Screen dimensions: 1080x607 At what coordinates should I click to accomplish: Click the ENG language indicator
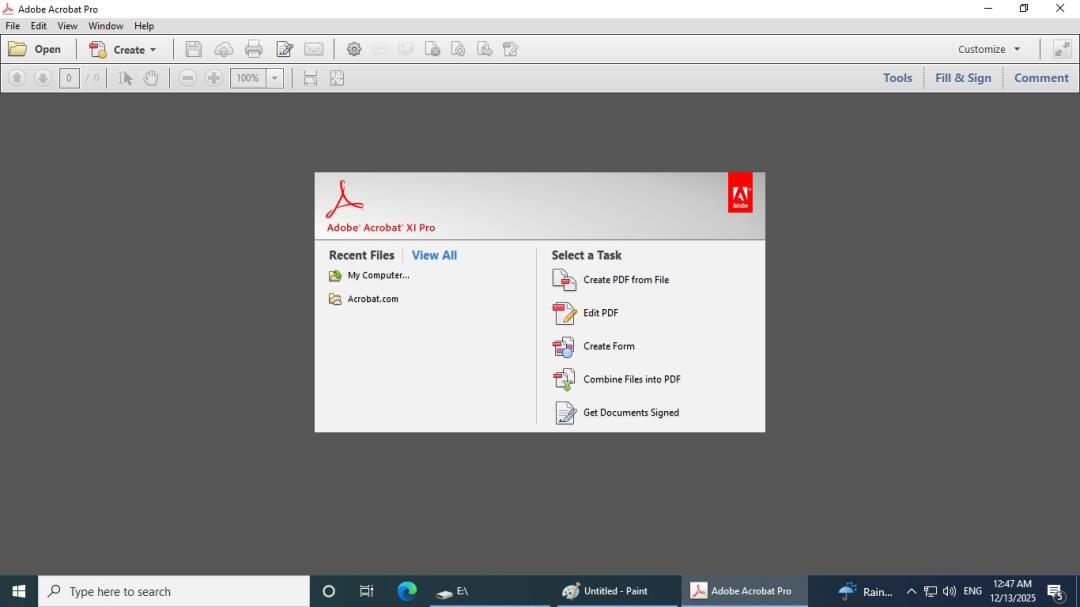[973, 591]
